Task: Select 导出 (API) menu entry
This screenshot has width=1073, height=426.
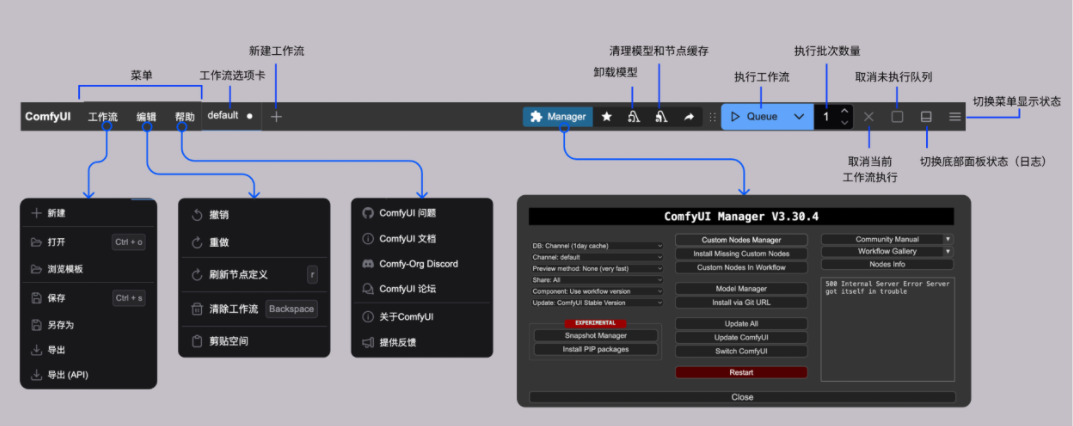Action: coord(88,375)
